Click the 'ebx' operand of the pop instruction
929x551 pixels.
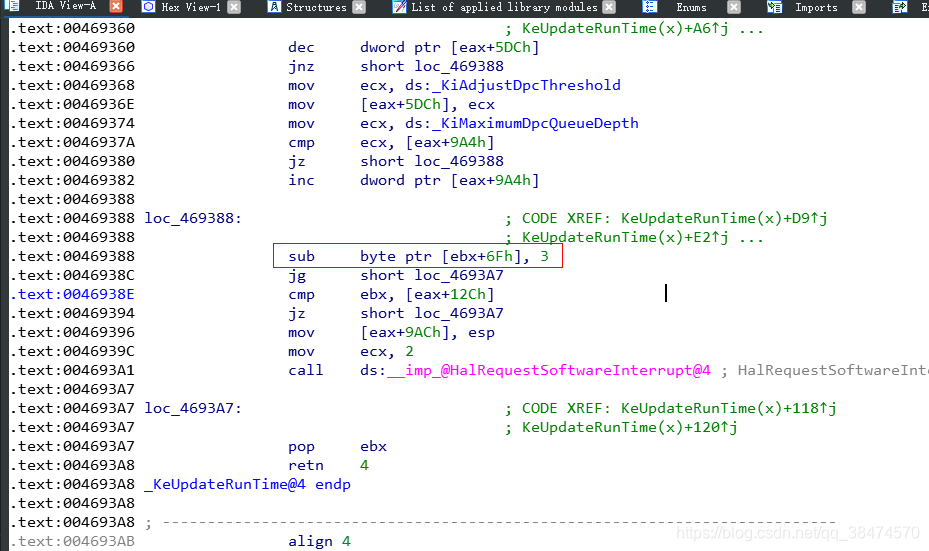373,446
